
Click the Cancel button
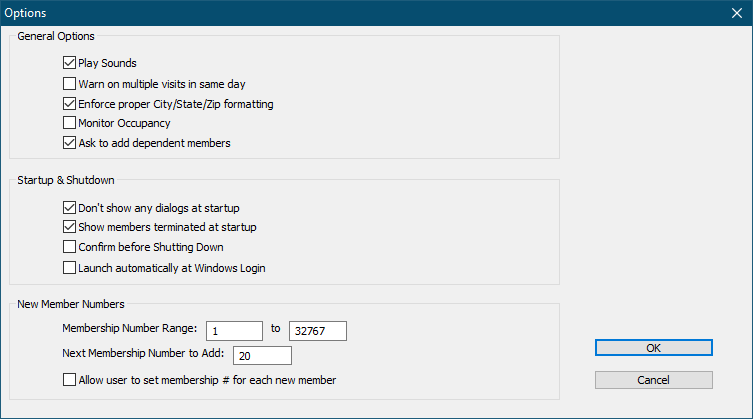[x=653, y=380]
